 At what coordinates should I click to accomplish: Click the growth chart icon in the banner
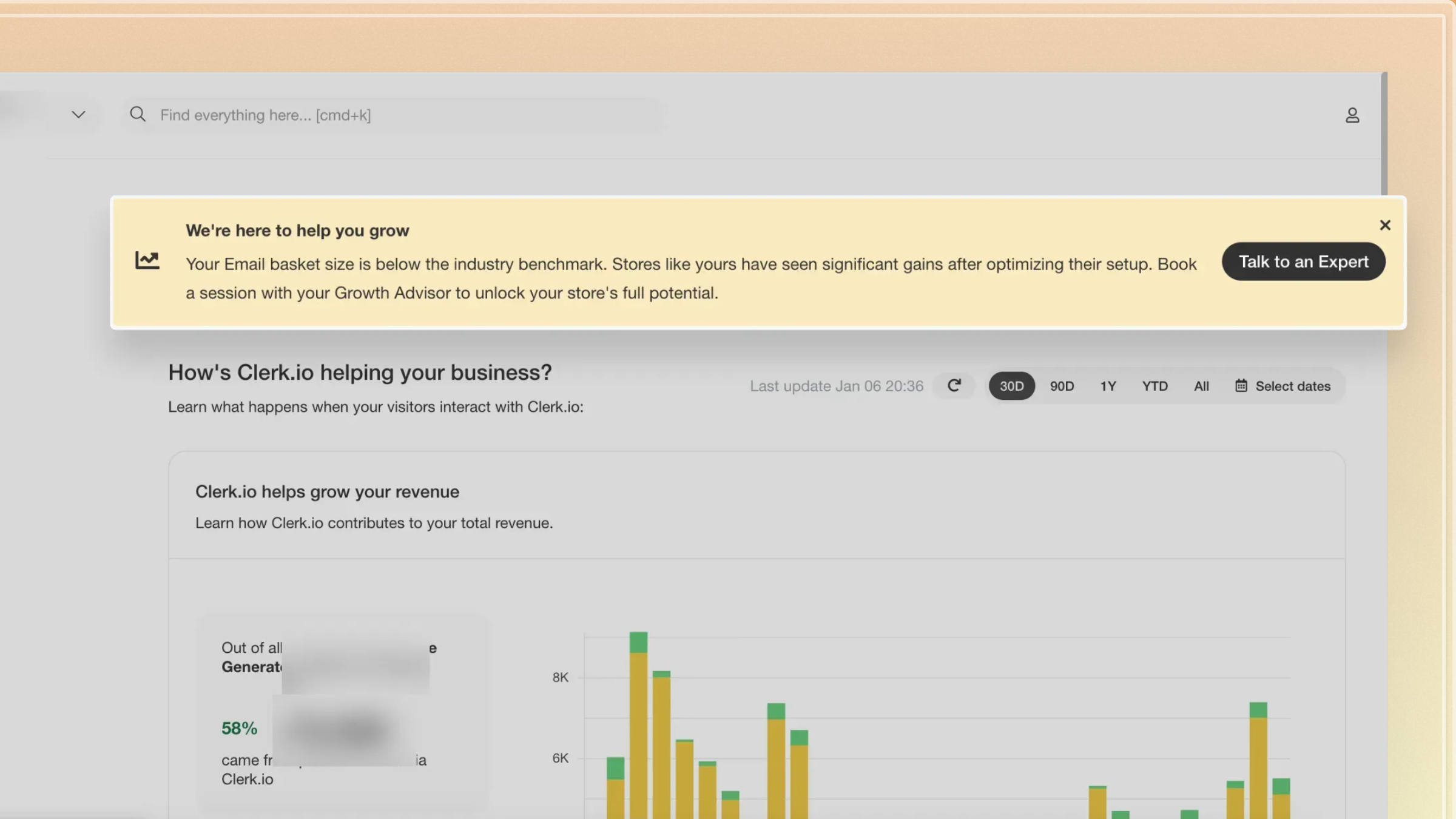[147, 260]
